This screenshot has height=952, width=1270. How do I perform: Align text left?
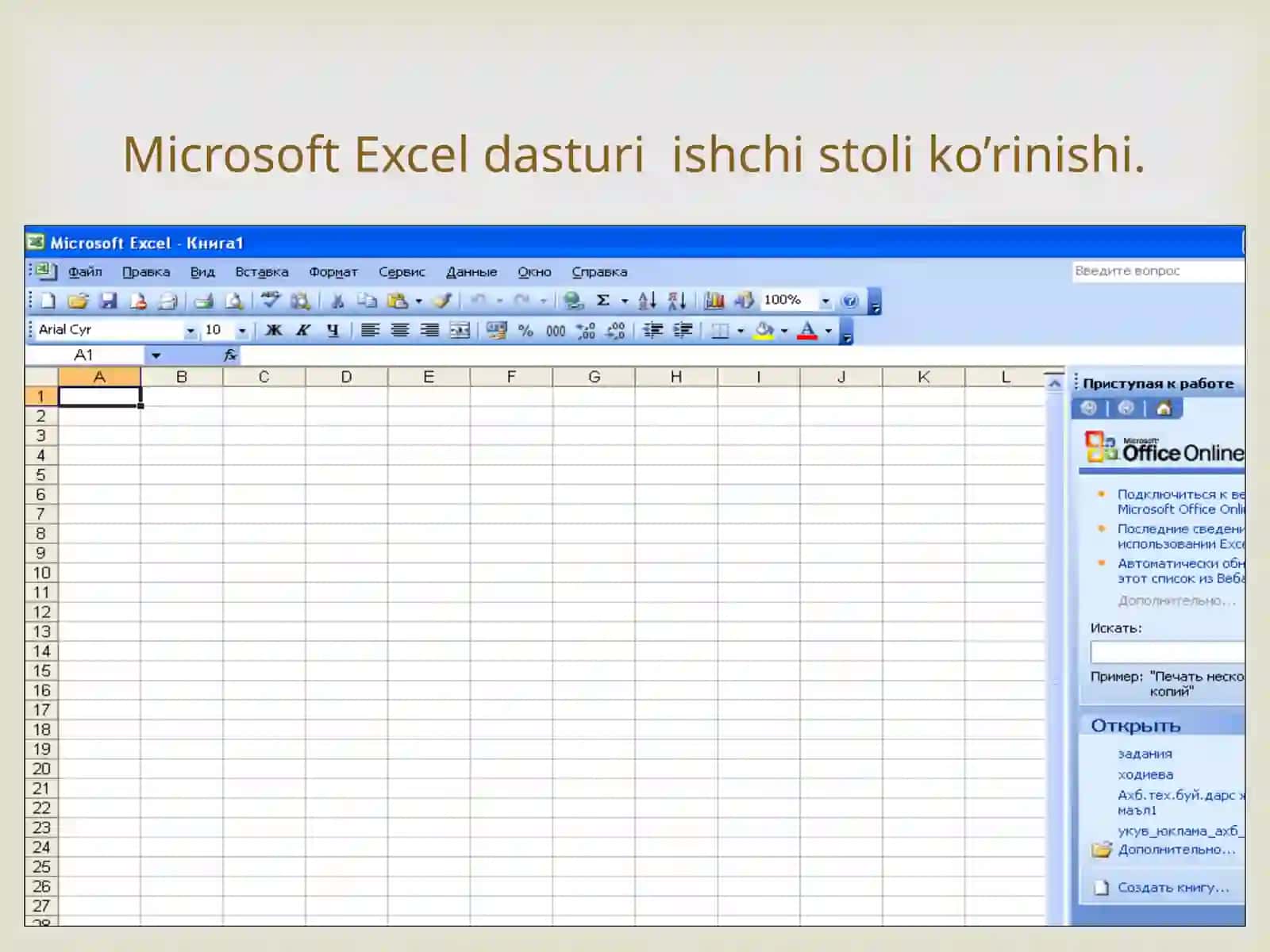[370, 330]
